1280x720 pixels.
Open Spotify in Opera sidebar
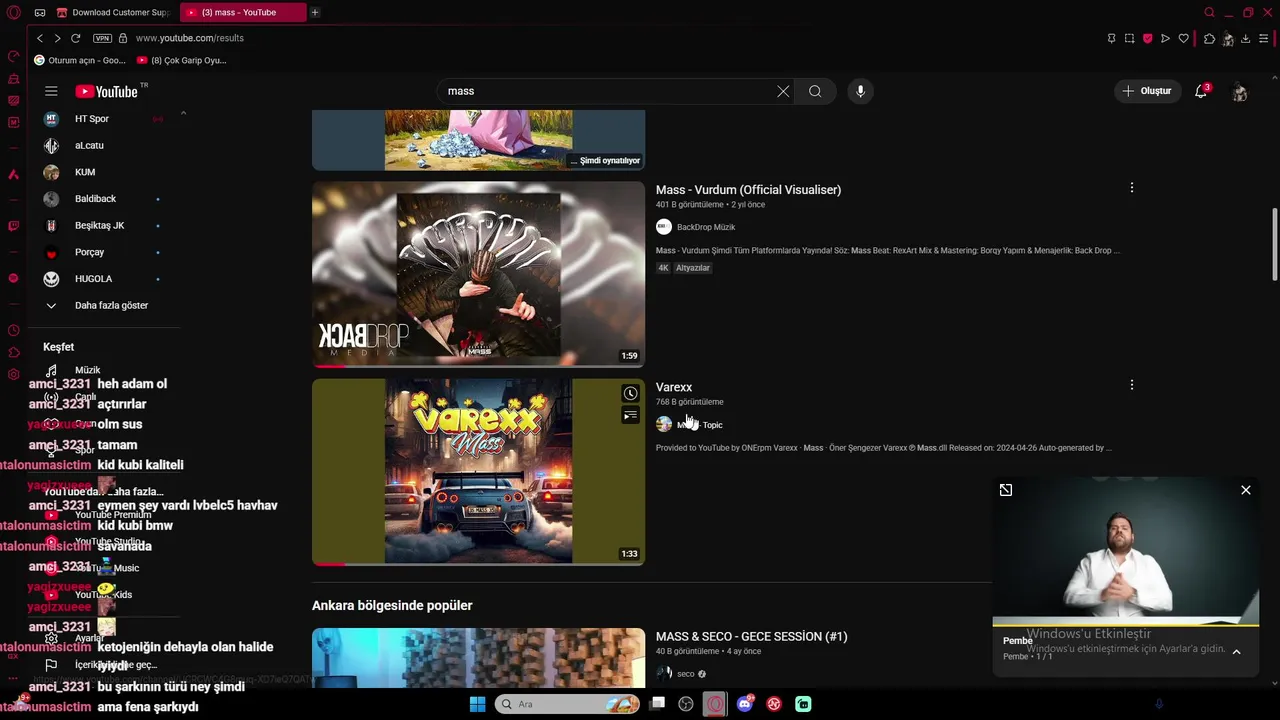click(13, 278)
